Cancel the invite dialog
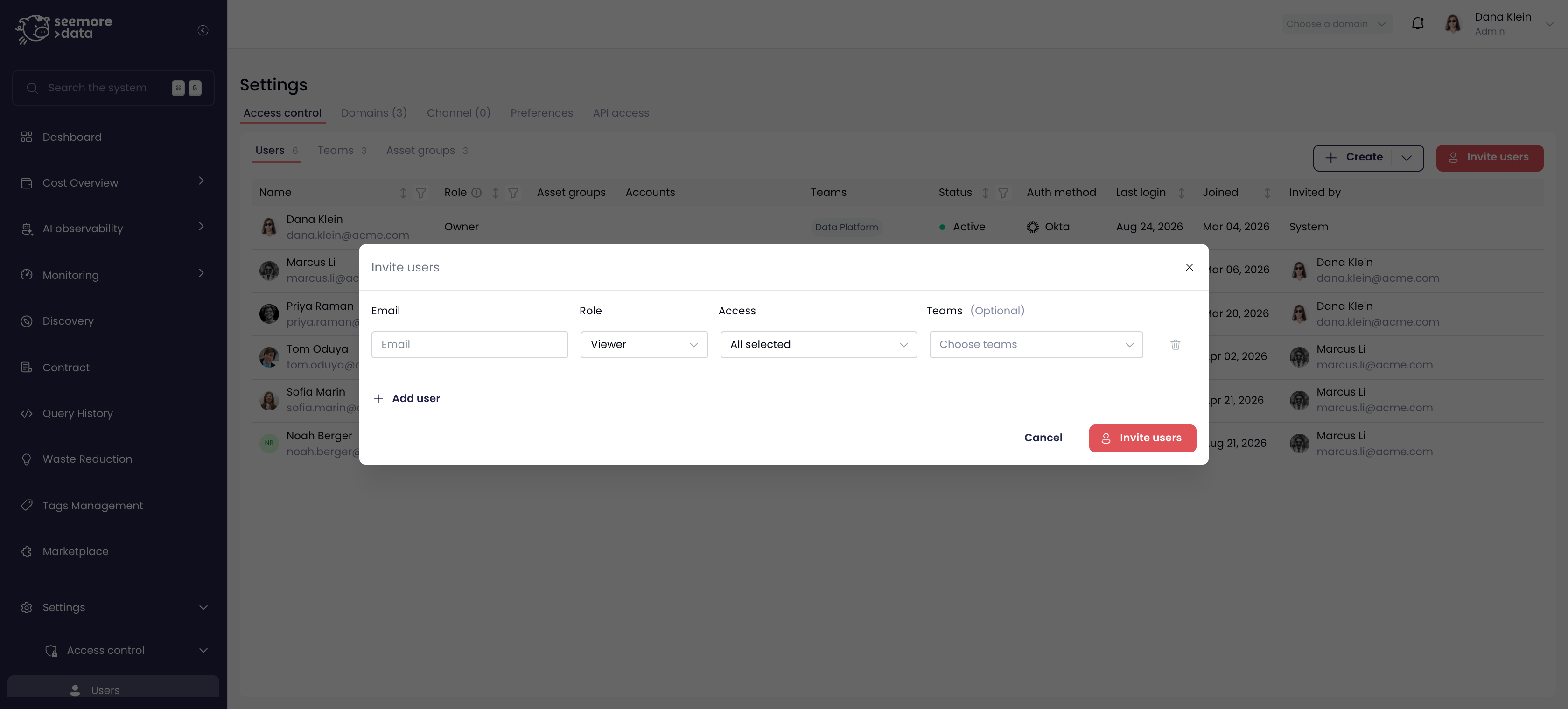This screenshot has height=709, width=1568. 1043,438
